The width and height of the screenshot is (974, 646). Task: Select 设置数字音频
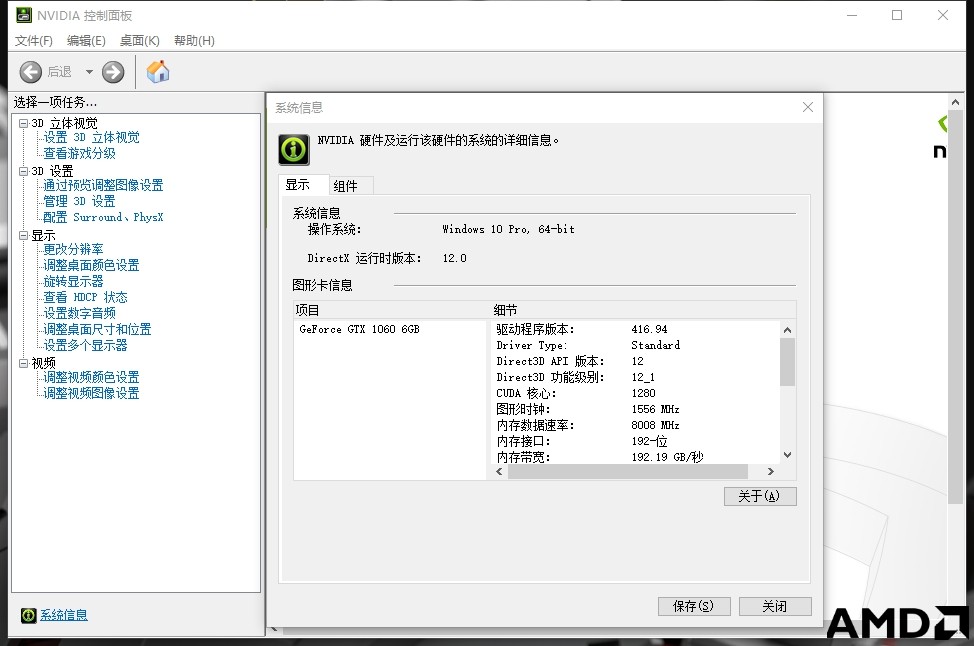[x=80, y=313]
